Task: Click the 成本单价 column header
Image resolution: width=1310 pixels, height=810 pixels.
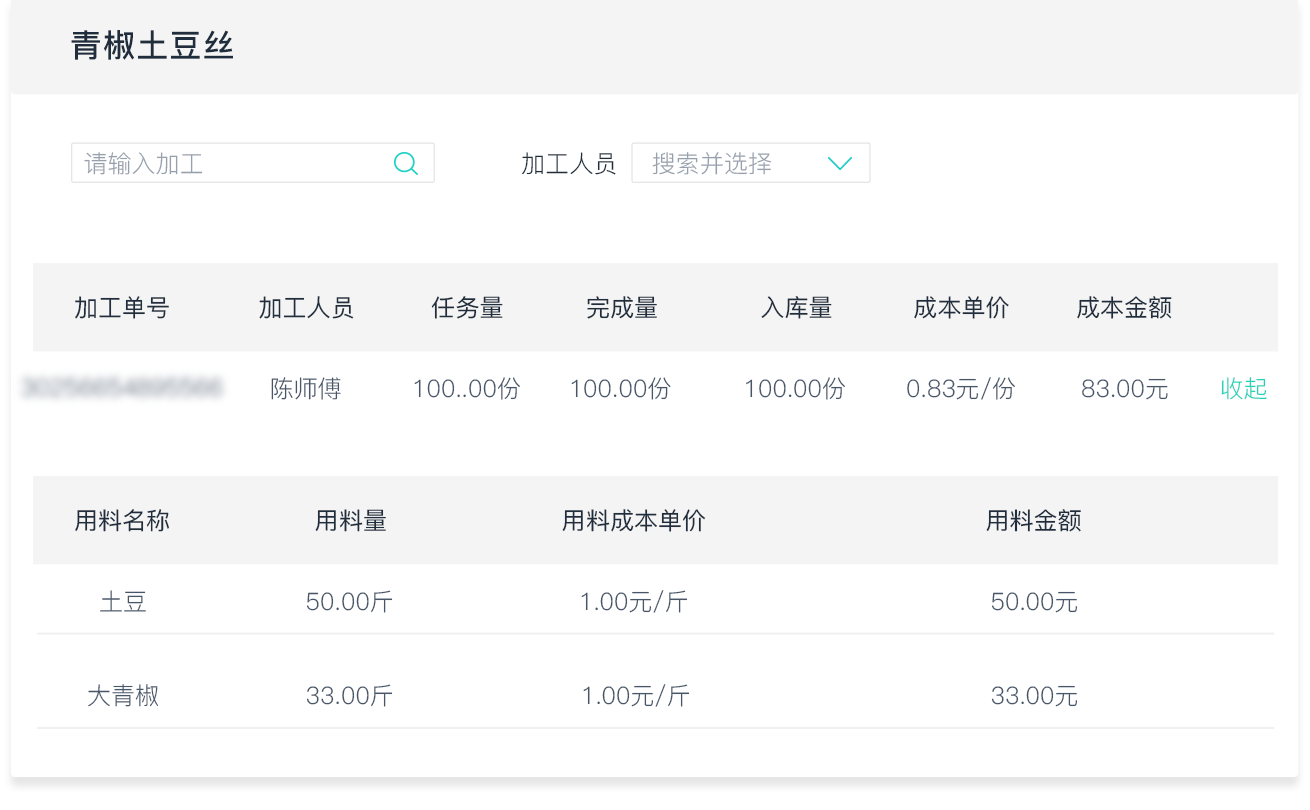Action: 961,308
